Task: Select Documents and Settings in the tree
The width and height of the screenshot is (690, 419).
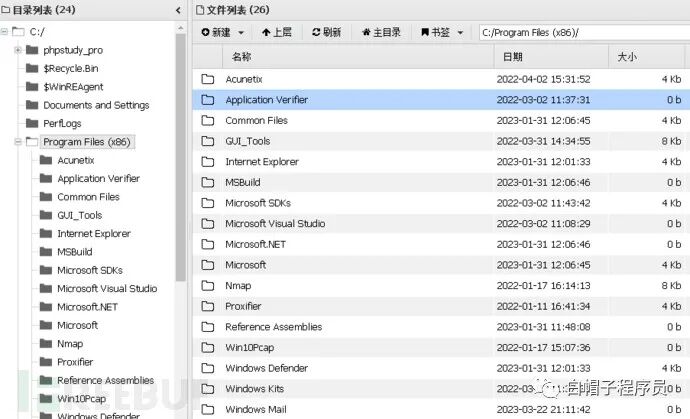Action: coord(96,105)
